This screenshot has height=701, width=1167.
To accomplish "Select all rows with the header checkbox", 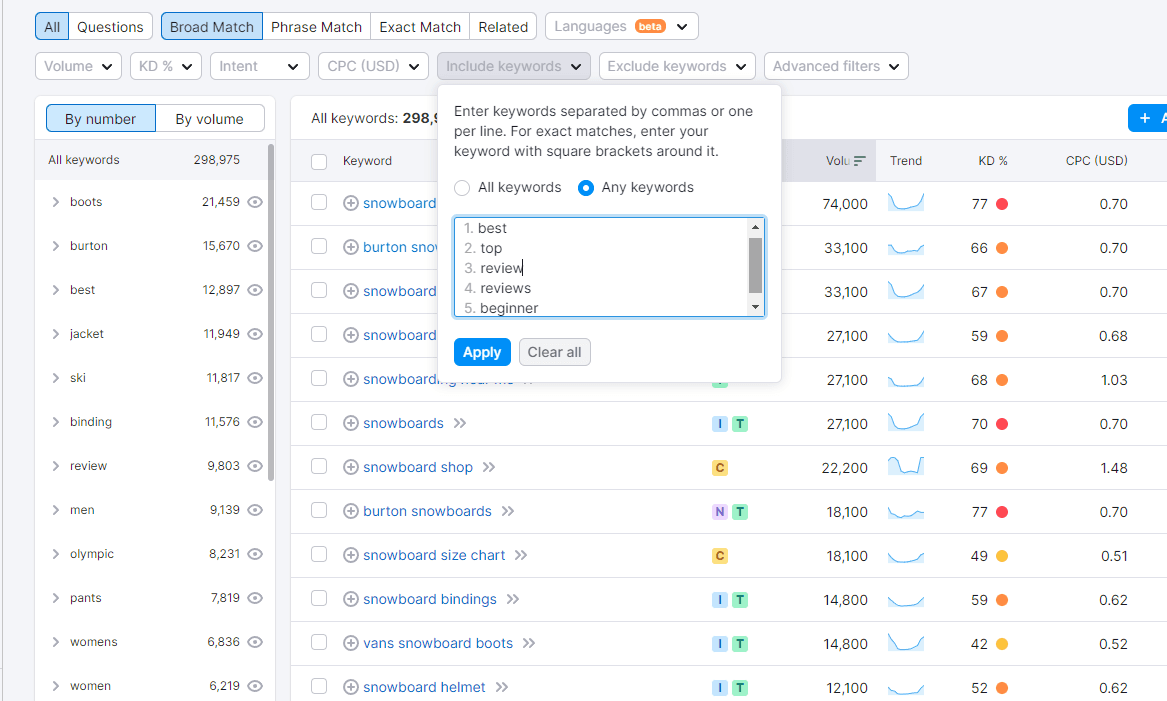I will tap(318, 160).
